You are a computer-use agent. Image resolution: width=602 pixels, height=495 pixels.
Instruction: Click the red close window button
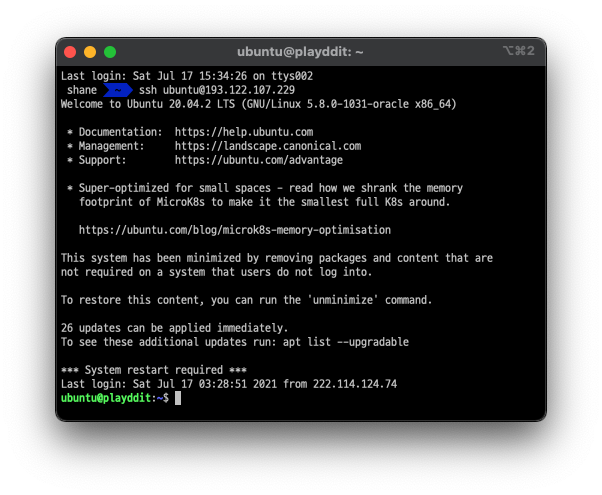coord(70,52)
